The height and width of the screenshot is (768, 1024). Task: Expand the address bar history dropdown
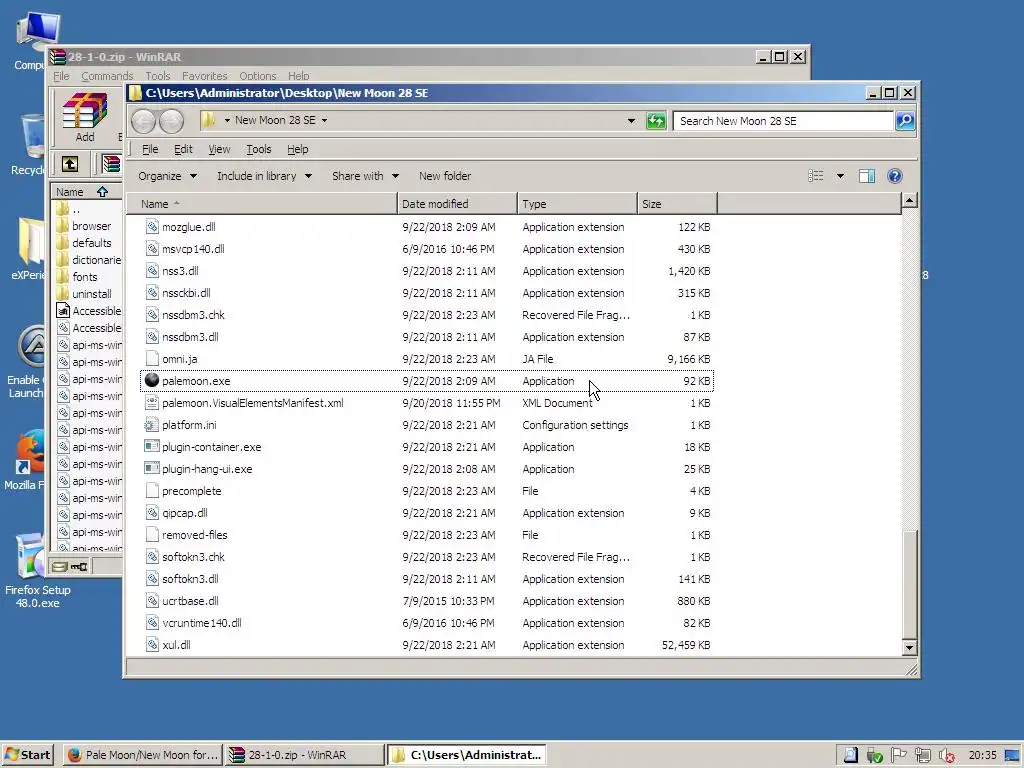pos(631,121)
